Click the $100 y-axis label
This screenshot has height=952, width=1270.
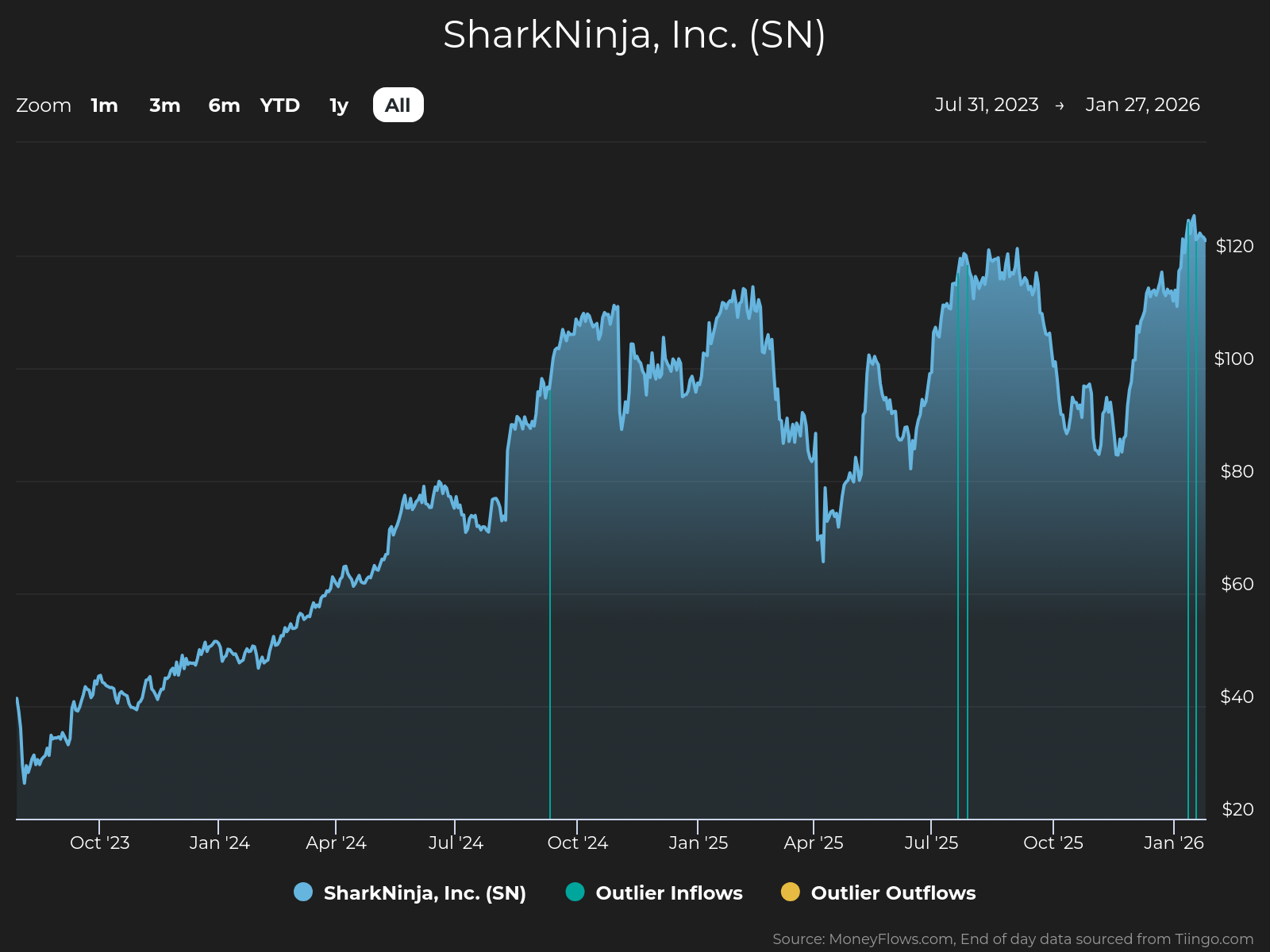[x=1234, y=359]
